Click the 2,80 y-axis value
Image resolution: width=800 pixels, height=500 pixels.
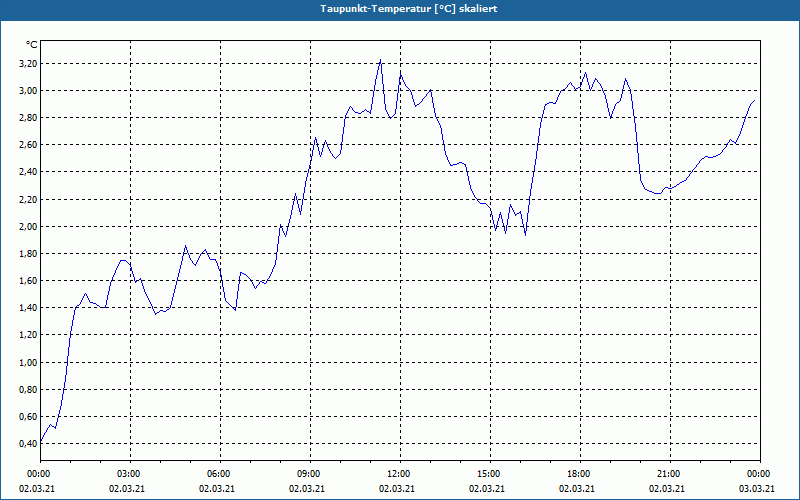point(28,118)
